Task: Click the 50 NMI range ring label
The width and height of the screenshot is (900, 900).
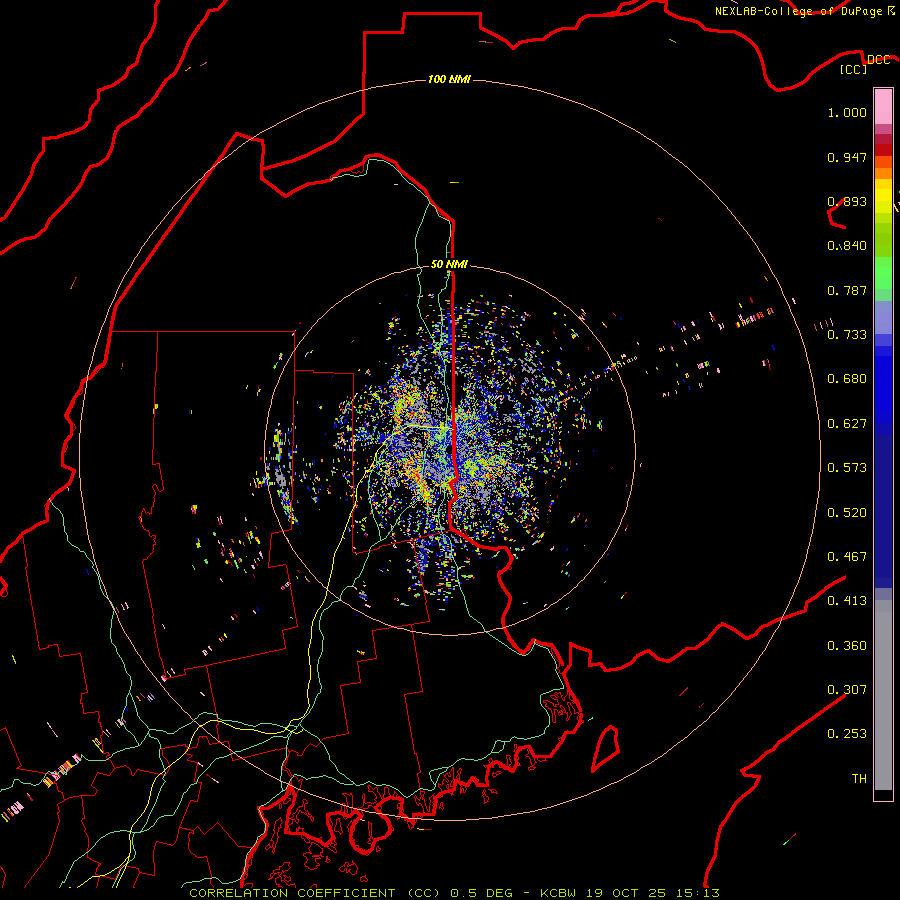Action: pyautogui.click(x=449, y=264)
